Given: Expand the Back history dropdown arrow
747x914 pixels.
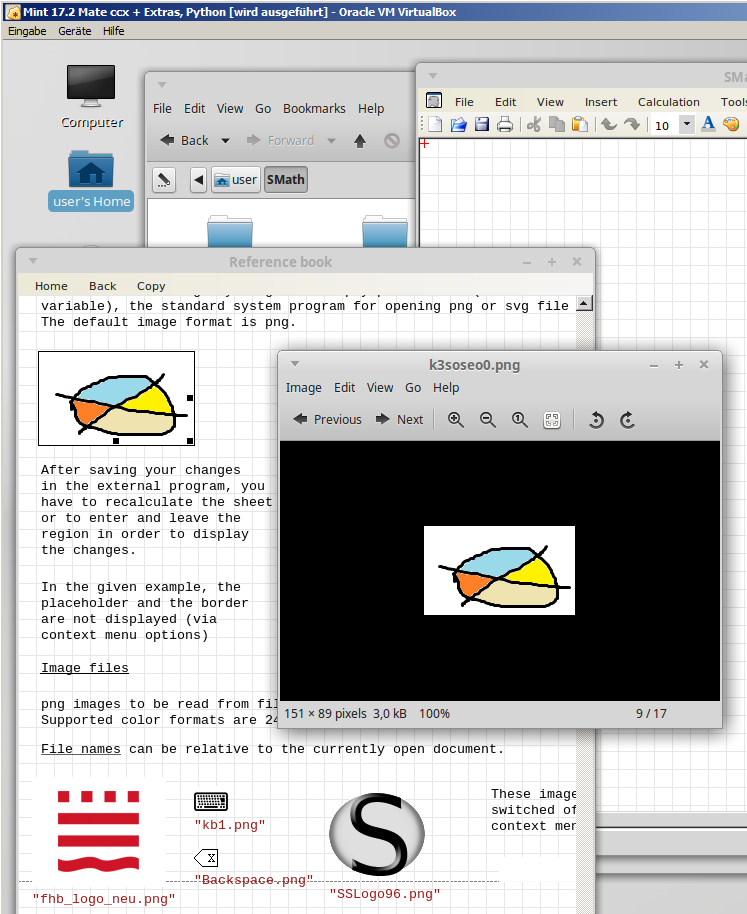Looking at the screenshot, I should pos(225,141).
